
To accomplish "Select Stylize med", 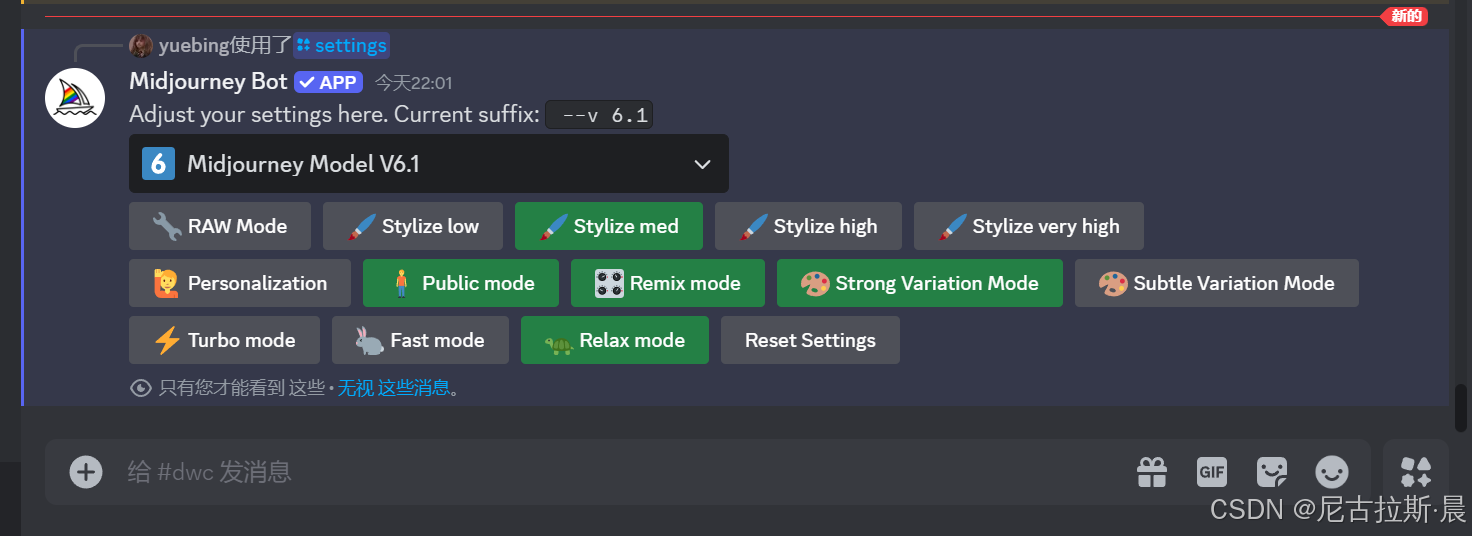I will point(609,226).
